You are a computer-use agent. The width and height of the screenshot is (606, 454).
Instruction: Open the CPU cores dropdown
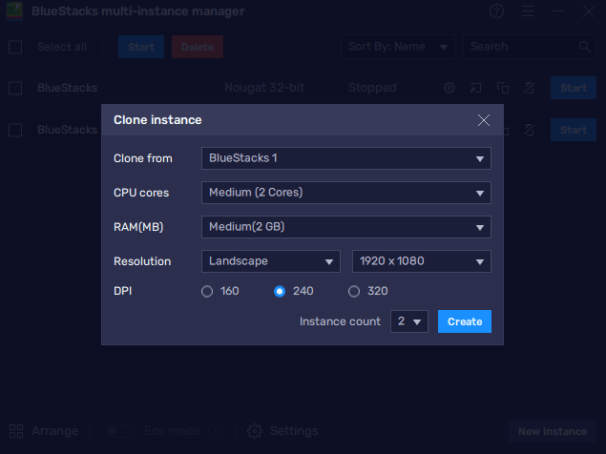pyautogui.click(x=346, y=192)
